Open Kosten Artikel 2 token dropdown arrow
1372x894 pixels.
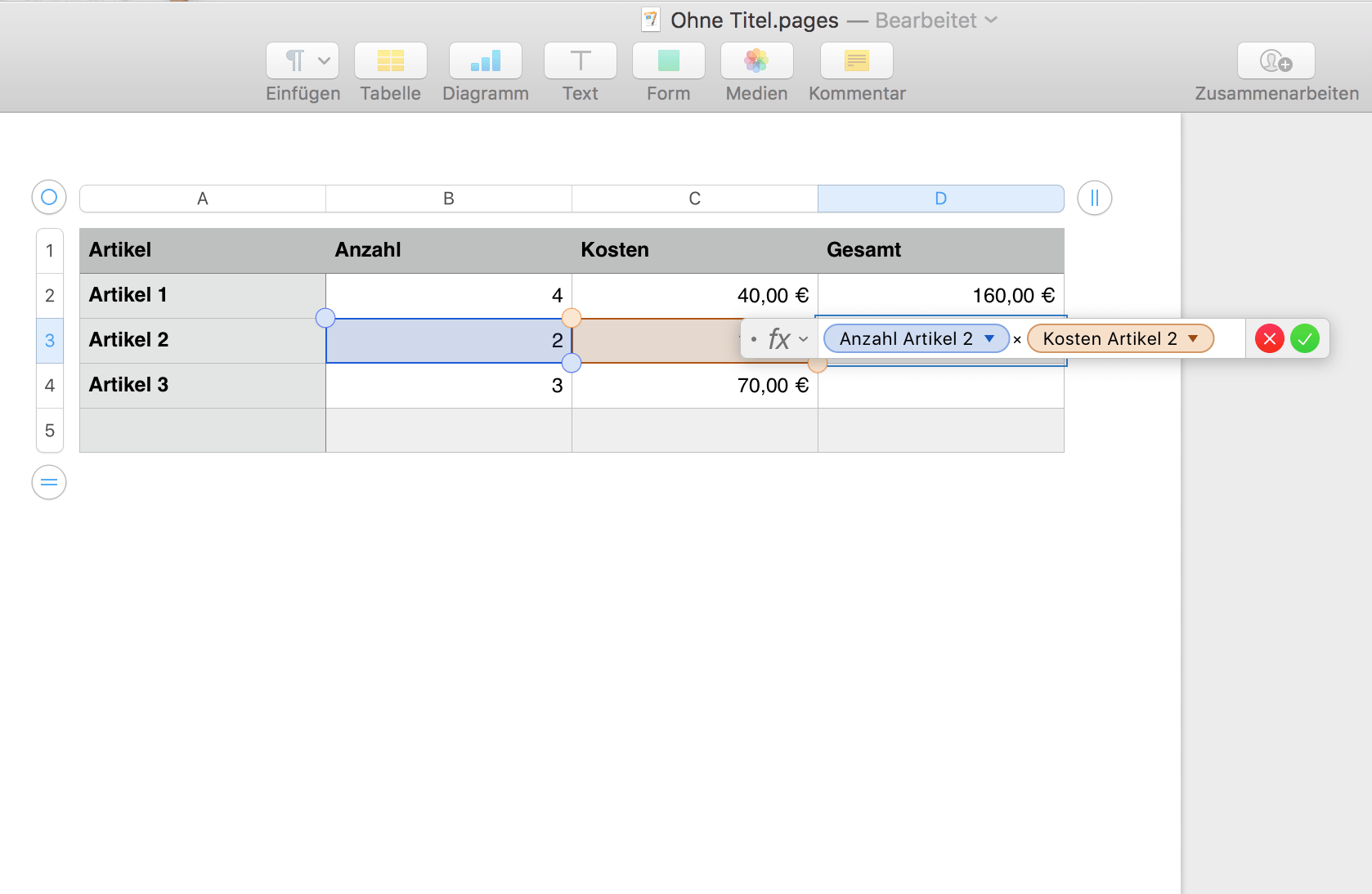coord(1193,338)
